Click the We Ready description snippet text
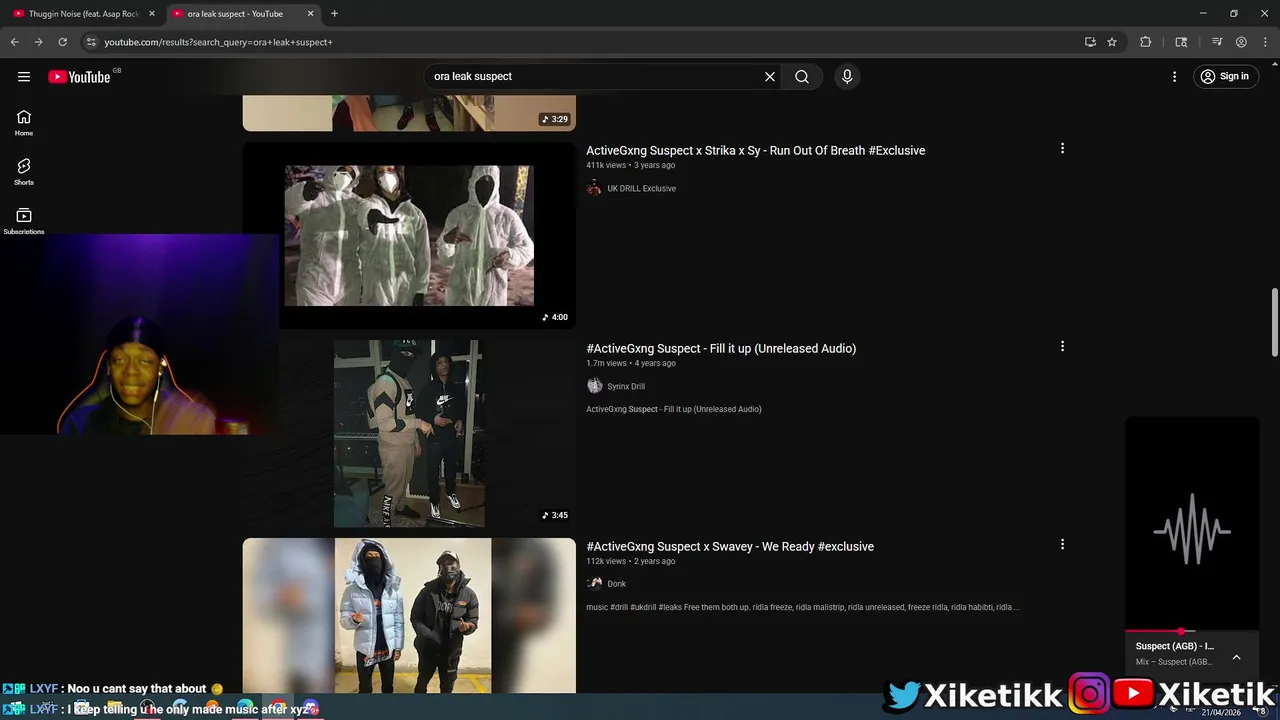The image size is (1280, 720). coord(803,607)
